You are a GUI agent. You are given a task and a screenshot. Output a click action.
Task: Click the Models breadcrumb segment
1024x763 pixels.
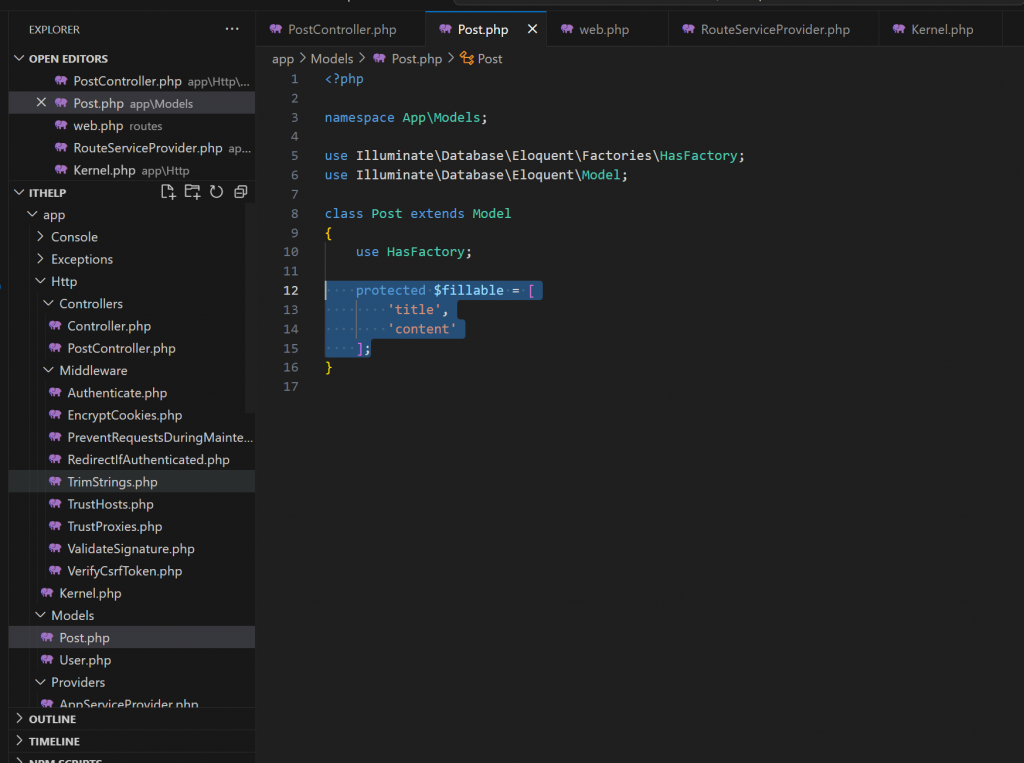point(332,59)
